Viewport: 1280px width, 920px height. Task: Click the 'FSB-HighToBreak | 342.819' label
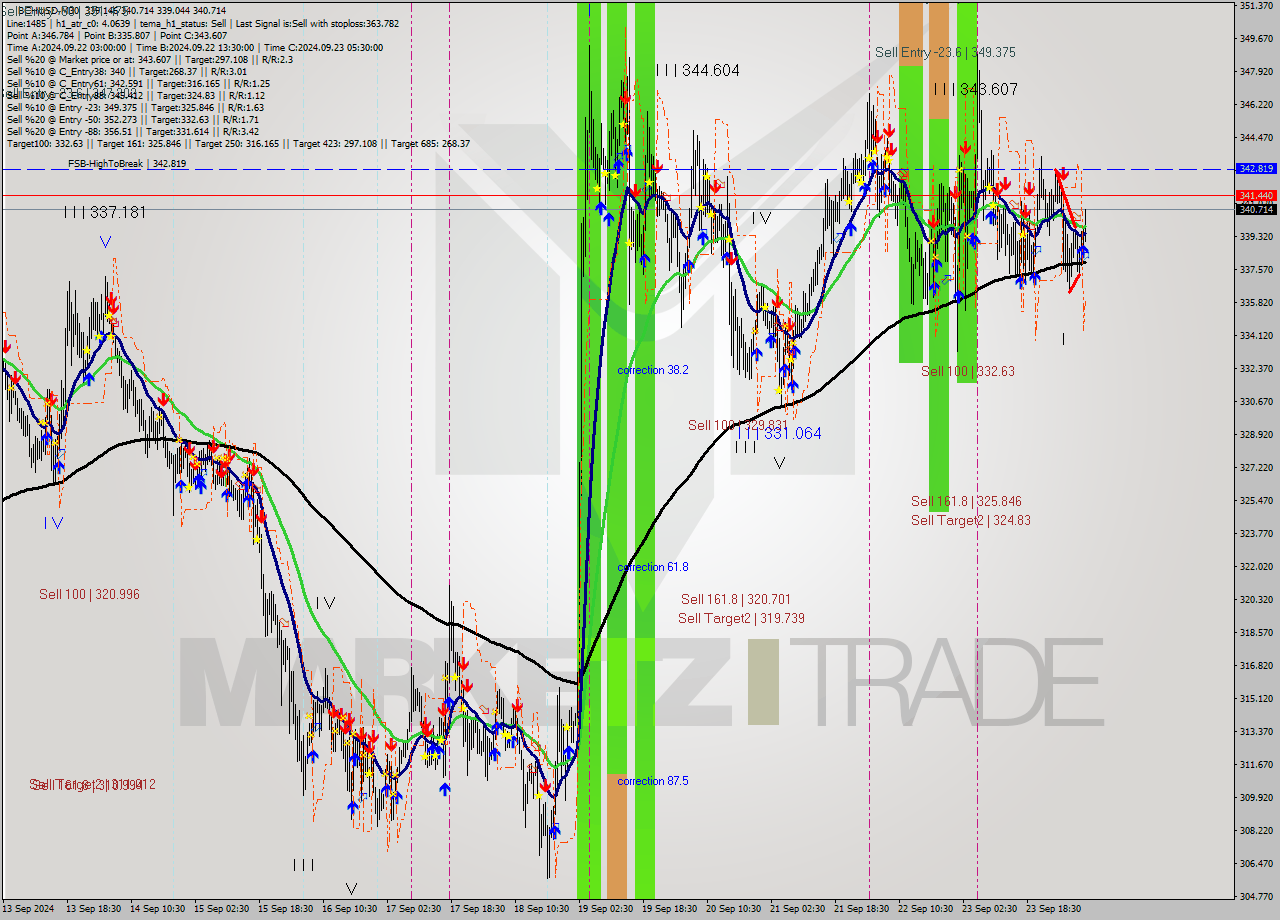tap(127, 163)
